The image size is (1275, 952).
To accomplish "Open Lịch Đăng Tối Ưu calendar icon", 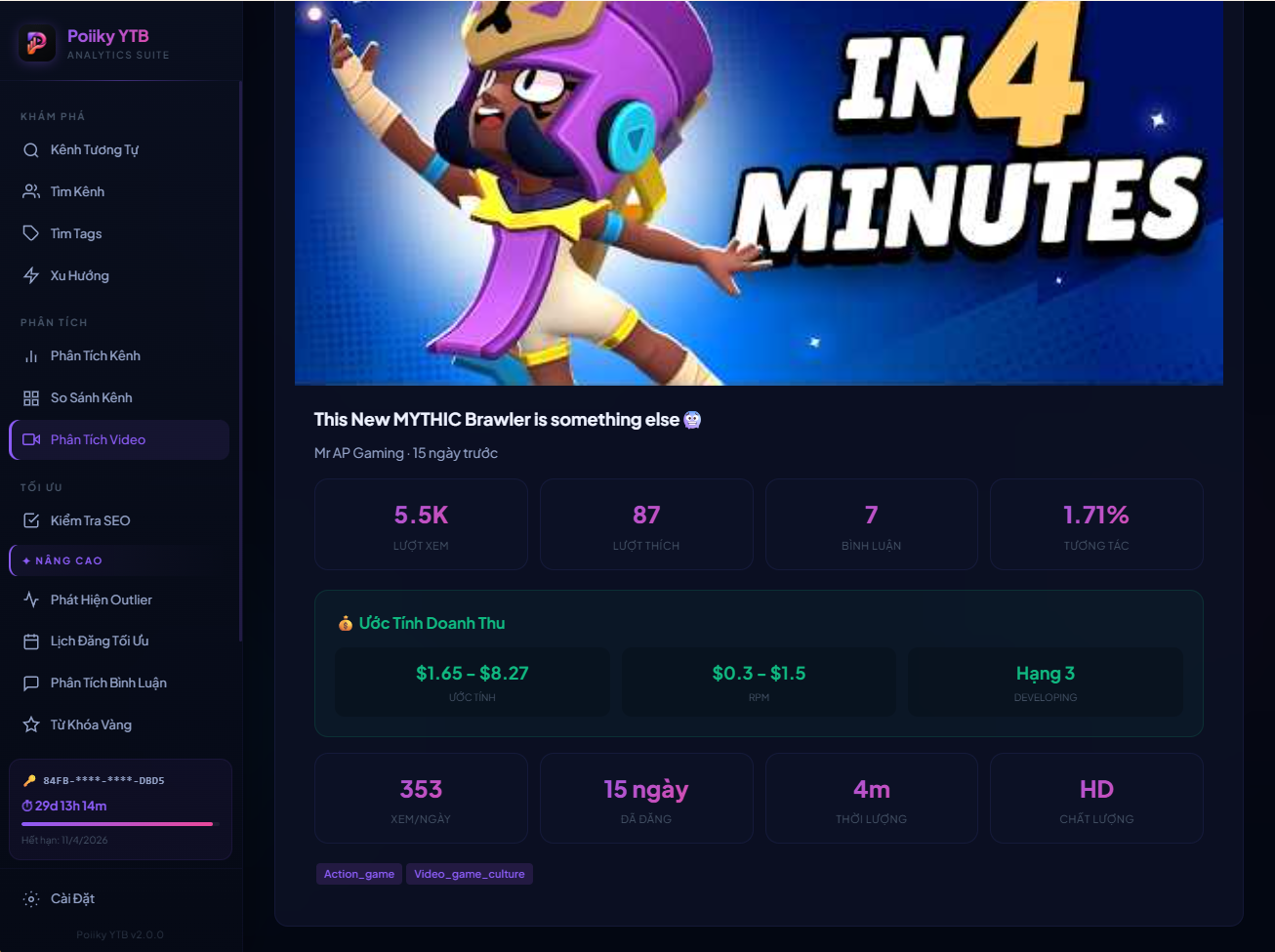I will [31, 642].
